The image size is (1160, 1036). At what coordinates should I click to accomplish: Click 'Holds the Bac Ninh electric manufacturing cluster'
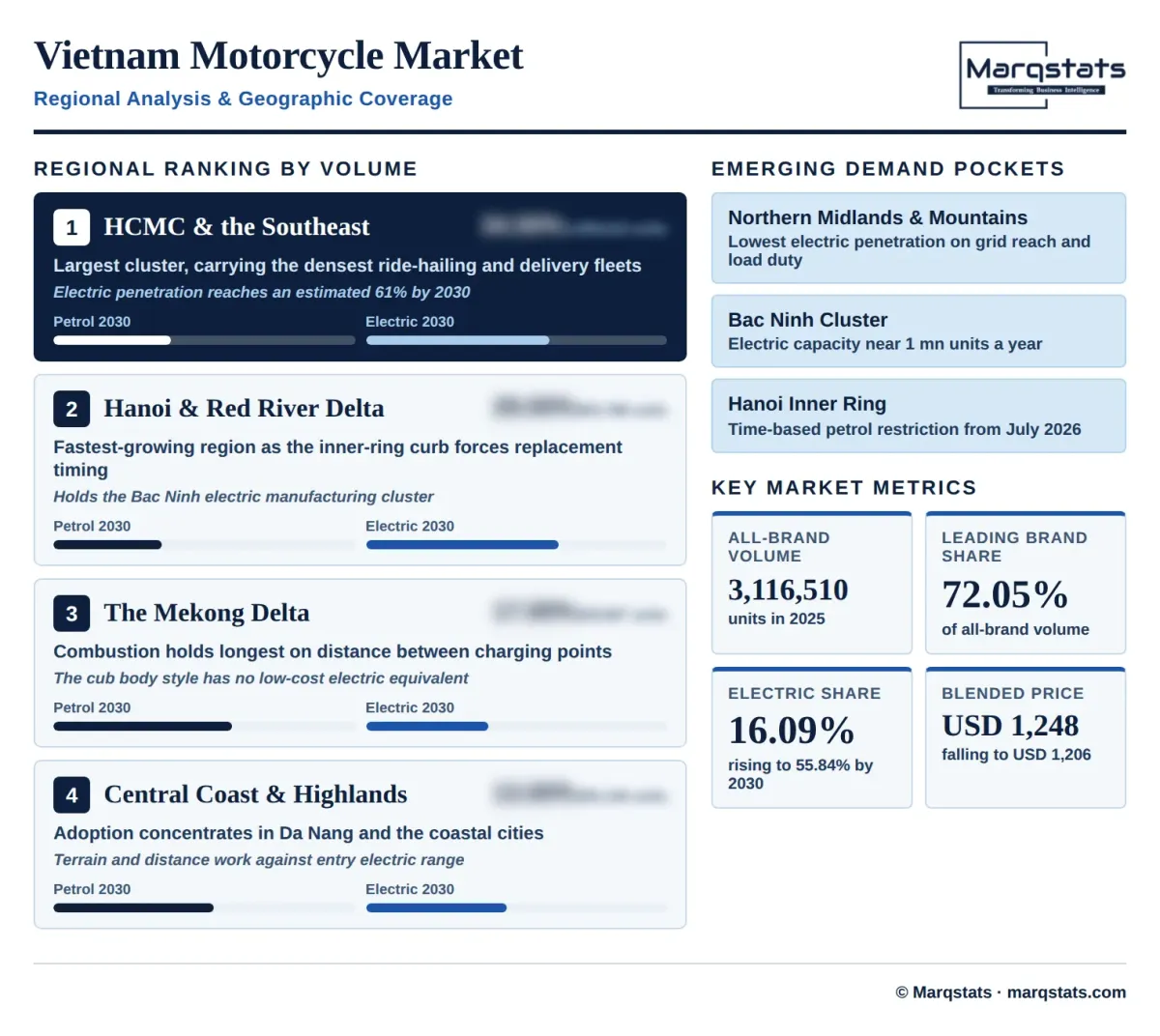click(x=244, y=497)
